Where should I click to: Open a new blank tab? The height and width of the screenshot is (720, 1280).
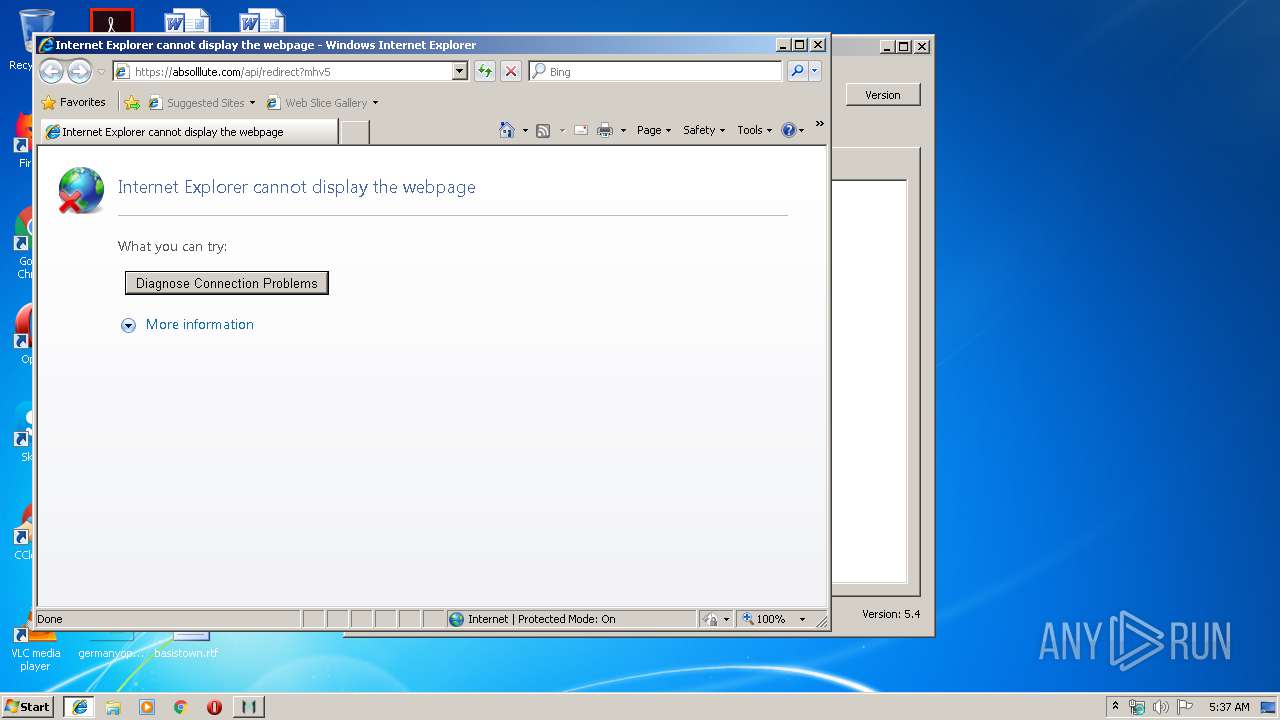coord(354,132)
